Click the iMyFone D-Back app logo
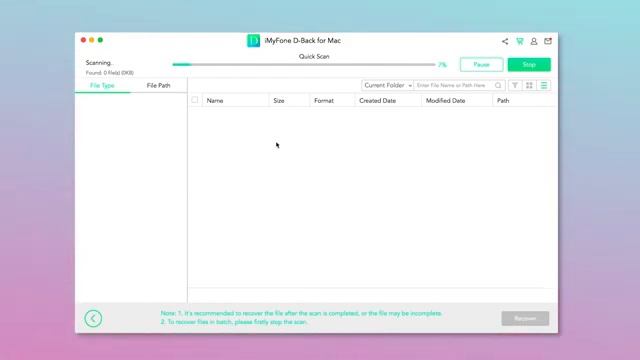640x360 pixels. point(253,41)
